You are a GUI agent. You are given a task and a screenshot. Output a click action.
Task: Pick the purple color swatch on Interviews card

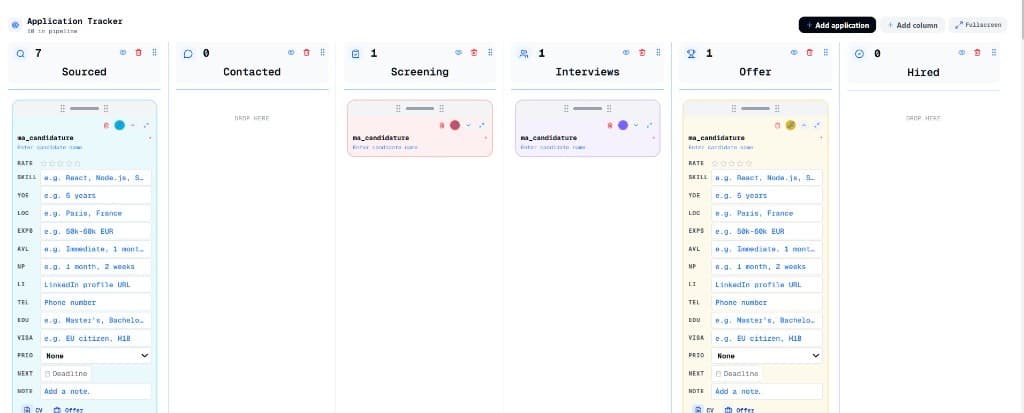[623, 125]
